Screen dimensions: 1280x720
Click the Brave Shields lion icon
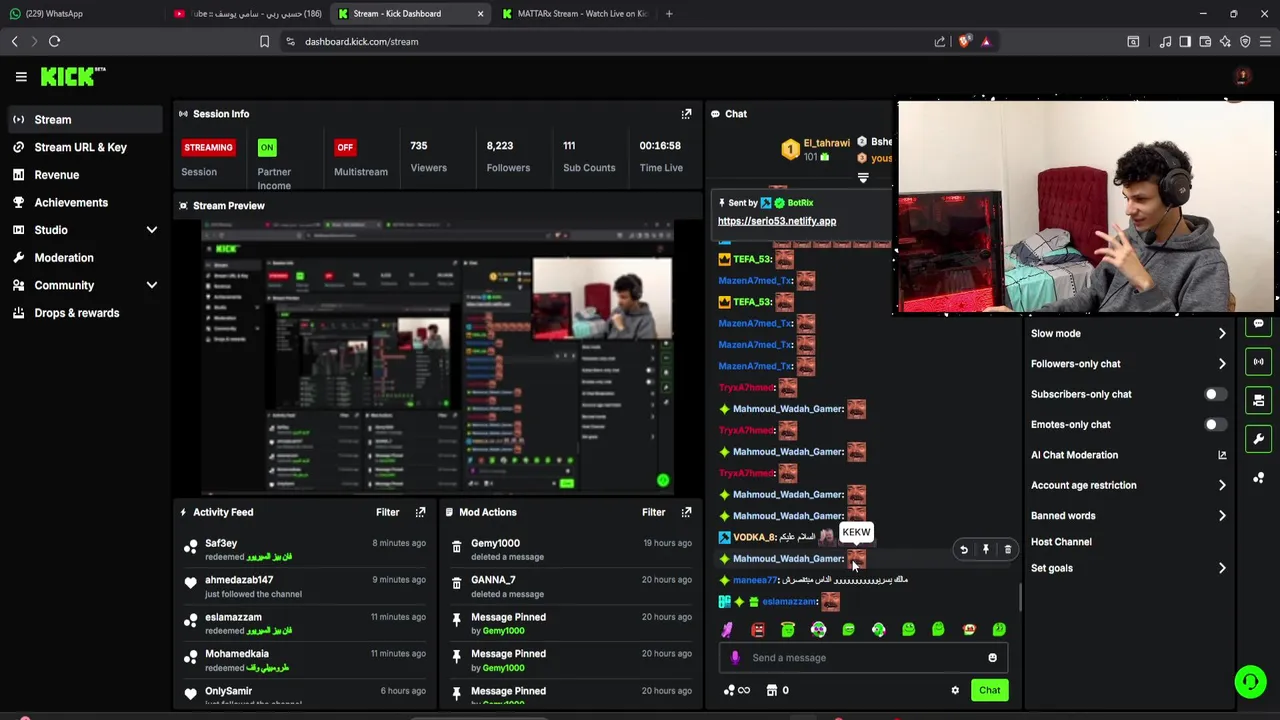964,42
